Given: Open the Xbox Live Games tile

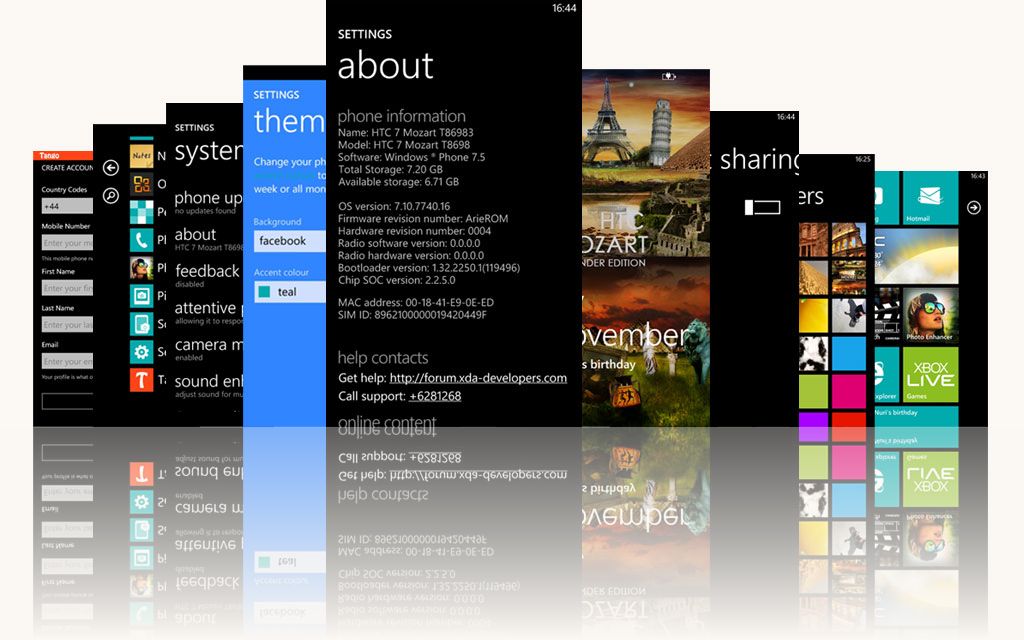Looking at the screenshot, I should (x=930, y=374).
